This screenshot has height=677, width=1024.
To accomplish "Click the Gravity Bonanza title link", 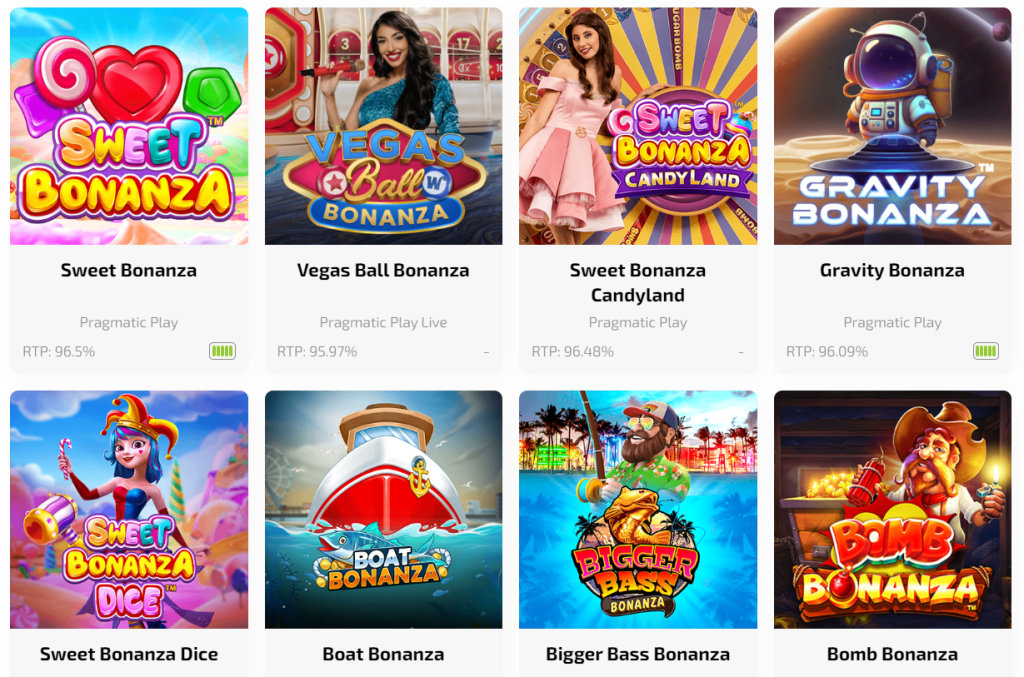I will (893, 270).
